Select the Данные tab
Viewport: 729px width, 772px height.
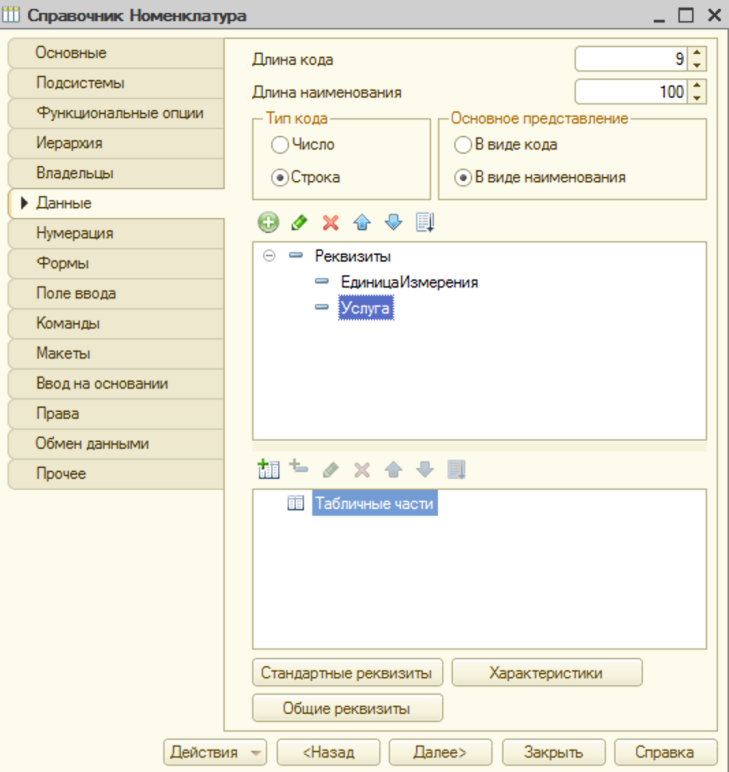[x=116, y=203]
